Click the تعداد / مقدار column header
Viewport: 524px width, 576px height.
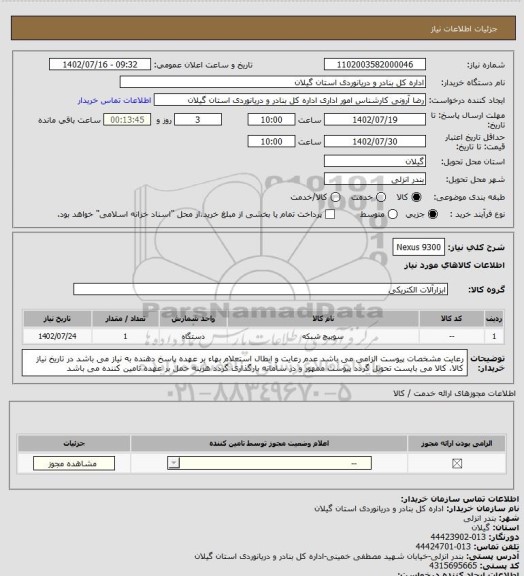125,318
